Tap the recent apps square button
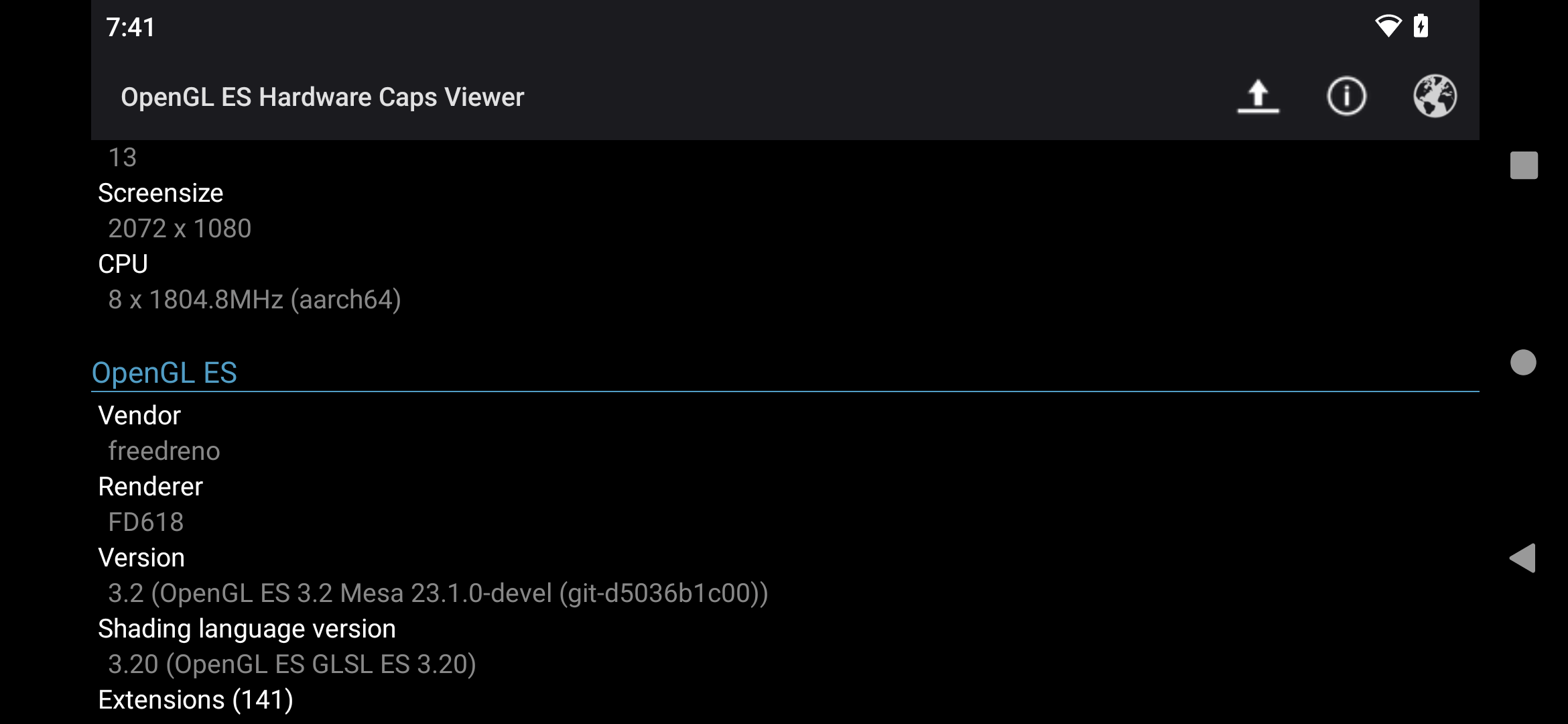Viewport: 1568px width, 724px height. tap(1523, 166)
